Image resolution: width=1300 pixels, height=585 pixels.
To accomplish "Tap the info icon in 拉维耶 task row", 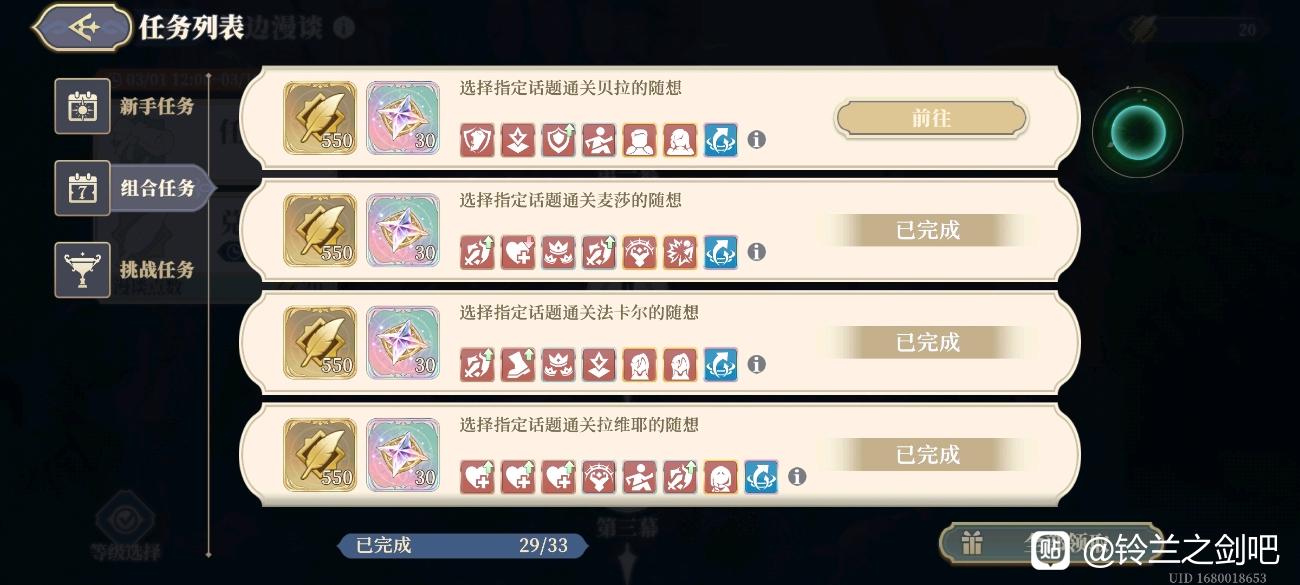I will [797, 477].
